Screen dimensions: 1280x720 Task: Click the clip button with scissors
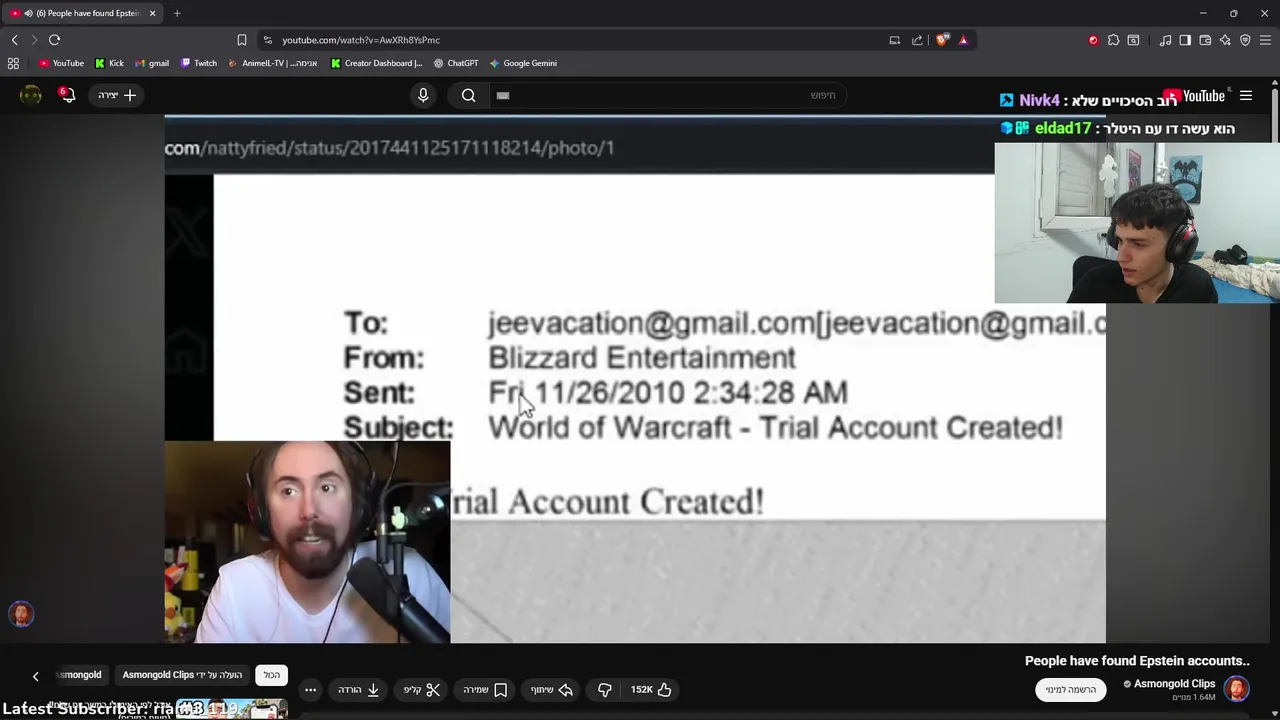(421, 690)
